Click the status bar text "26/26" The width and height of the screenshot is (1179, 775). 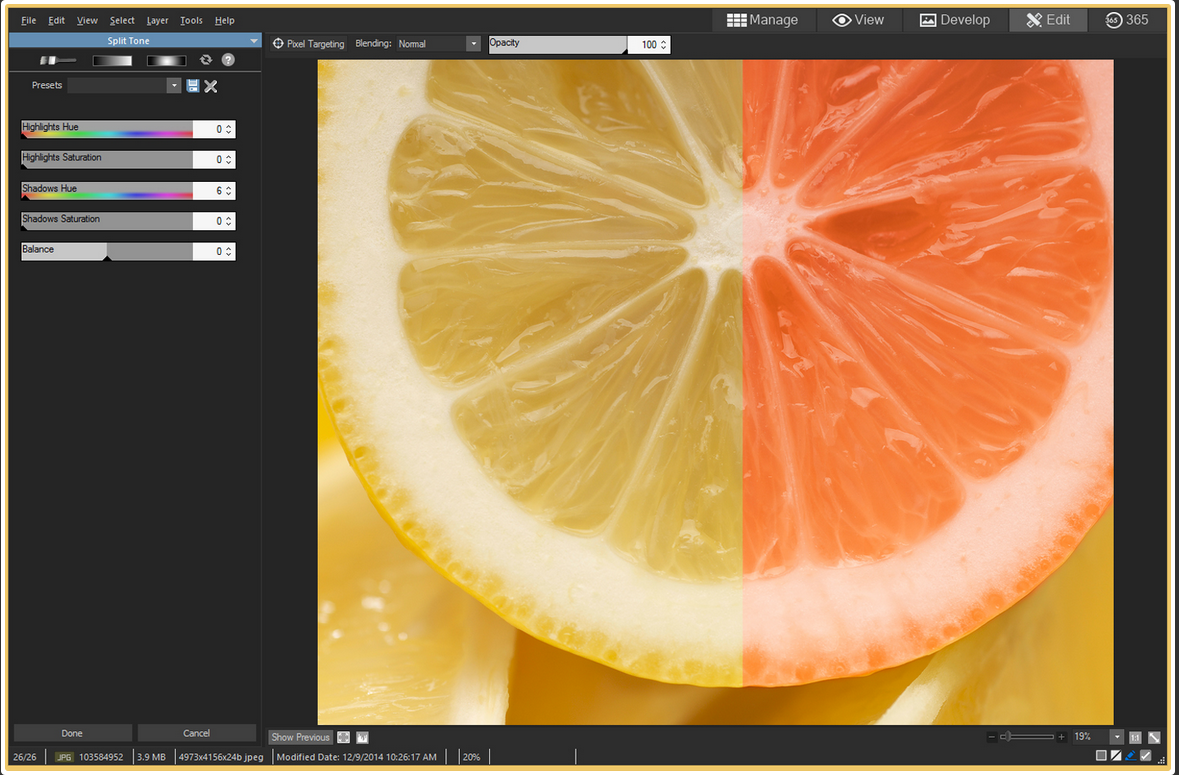click(x=25, y=757)
